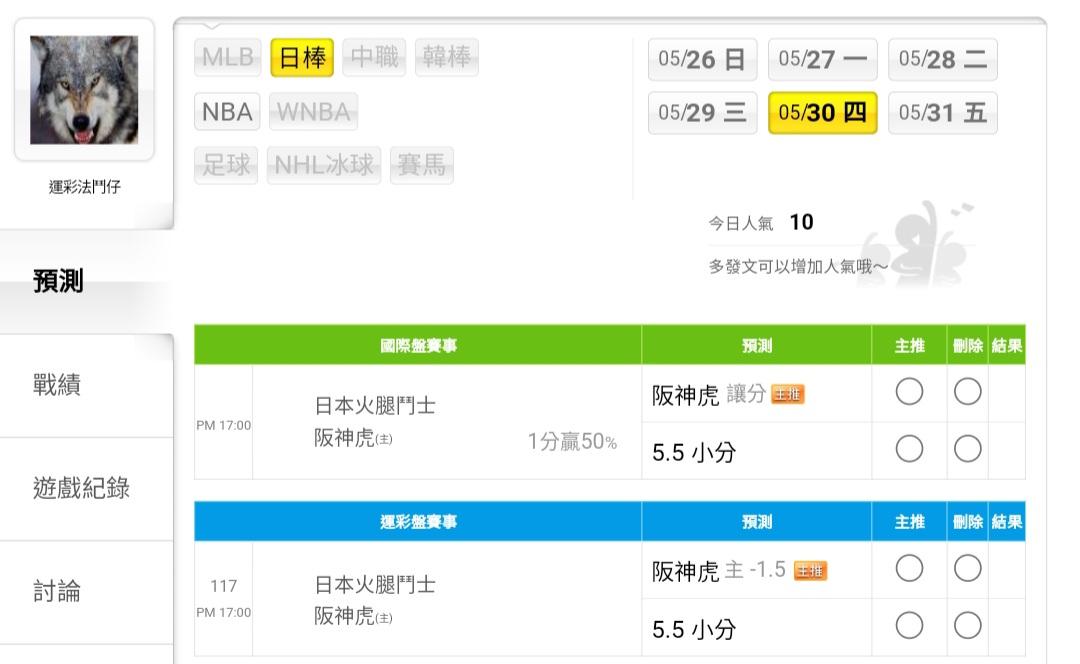This screenshot has width=1080, height=664.
Task: Select 主推 radio for international 5.5 小分
Action: click(909, 450)
